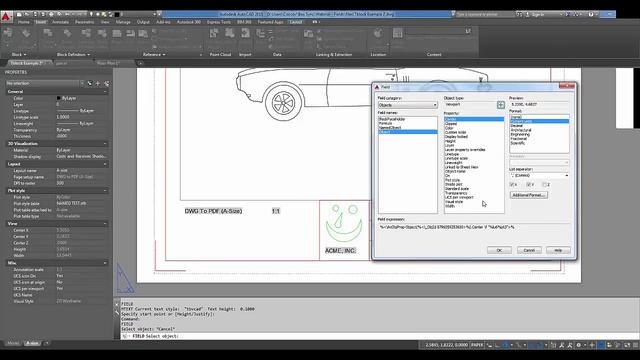Collapse the General section in Properties
The height and width of the screenshot is (360, 640).
[105, 92]
